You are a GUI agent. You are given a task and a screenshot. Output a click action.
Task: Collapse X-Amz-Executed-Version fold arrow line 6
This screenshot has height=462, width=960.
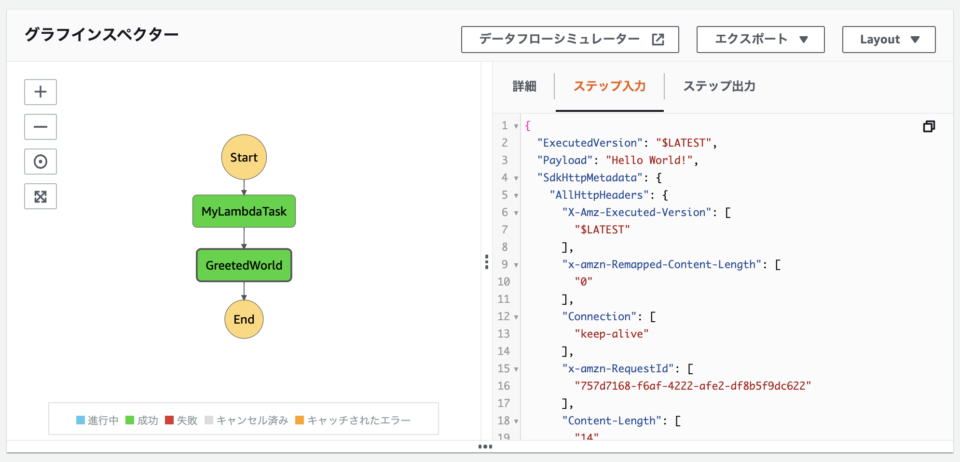(517, 213)
